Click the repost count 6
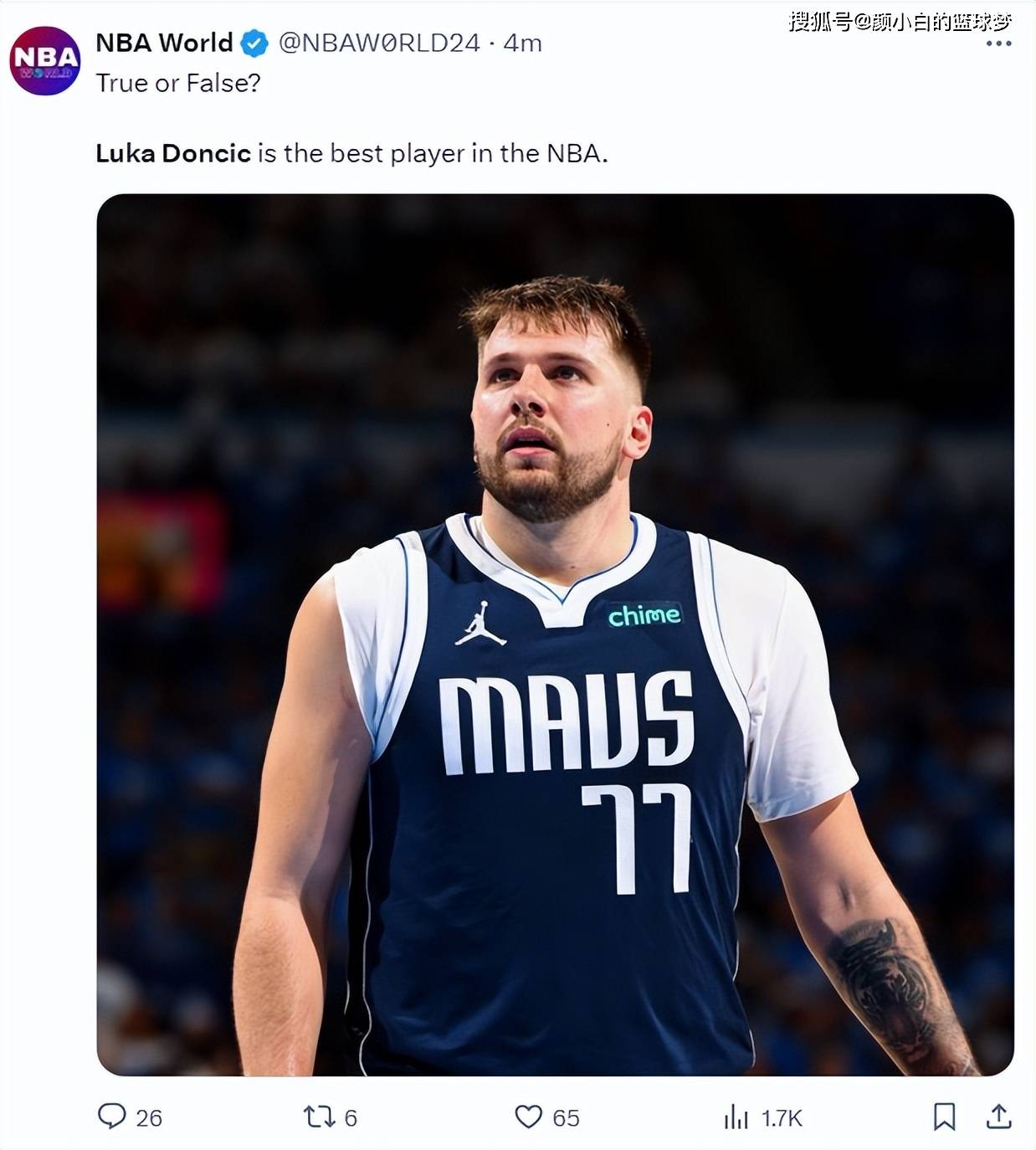The image size is (1036, 1150). (x=351, y=1118)
